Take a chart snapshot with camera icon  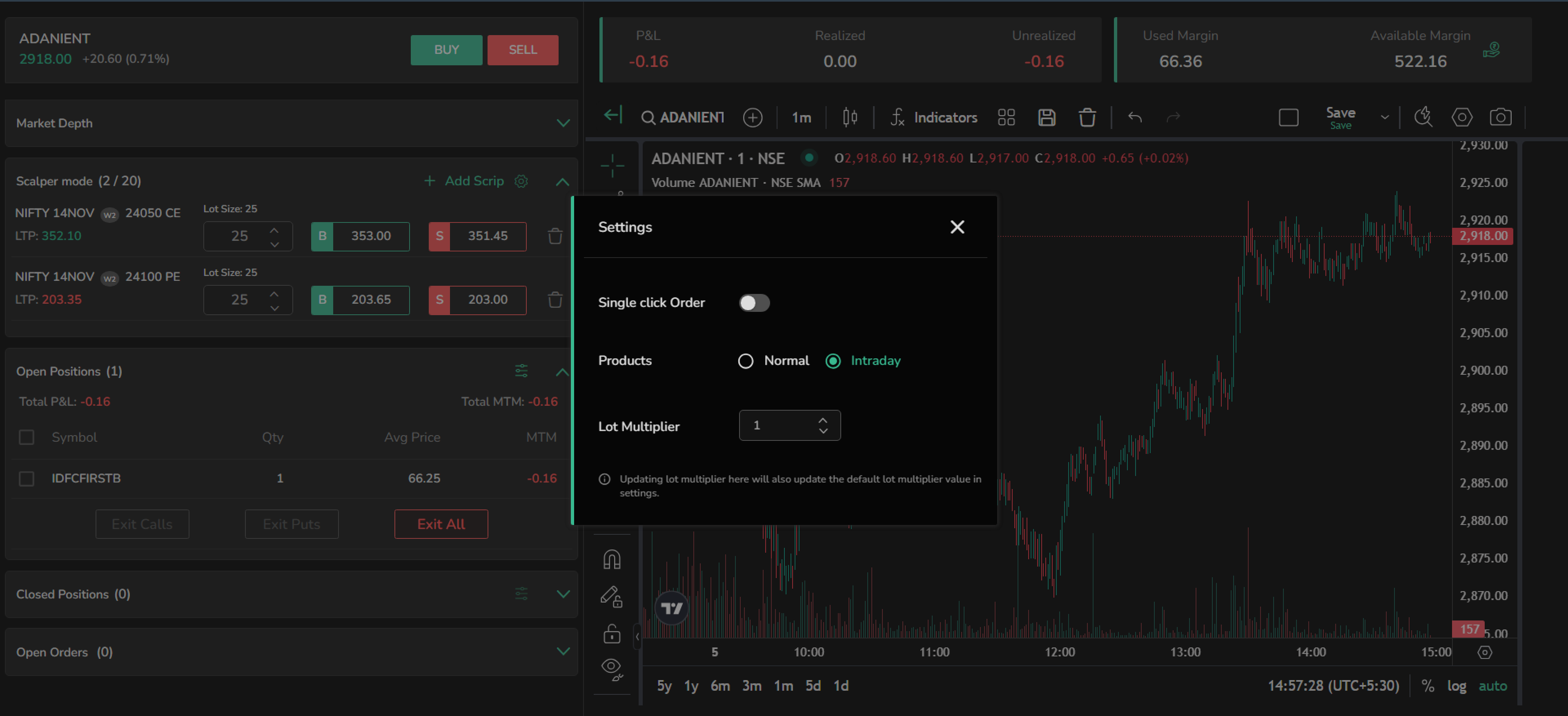pyautogui.click(x=1500, y=117)
